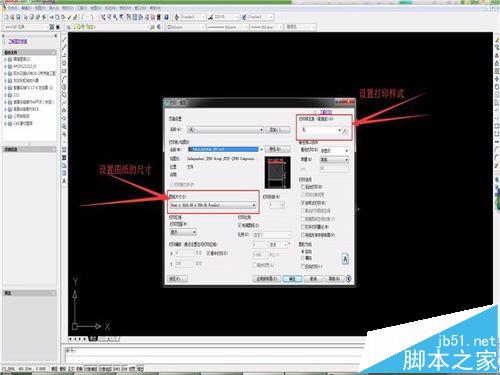Screen dimensions: 500x375
Task: Click the Save toolbar icon
Action: [x=18, y=17]
